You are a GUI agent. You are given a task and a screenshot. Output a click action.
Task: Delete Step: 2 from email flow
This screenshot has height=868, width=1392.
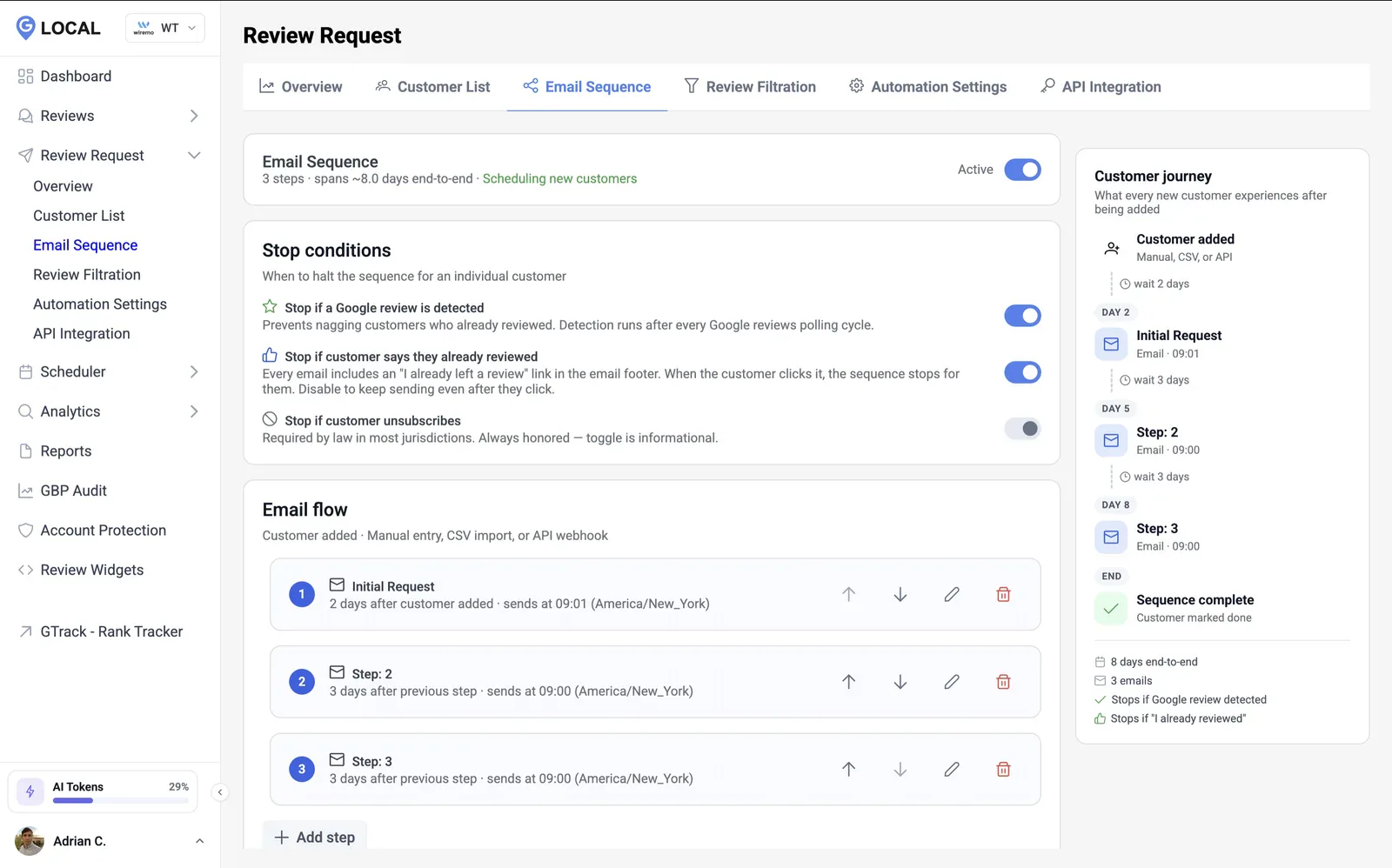click(1003, 682)
